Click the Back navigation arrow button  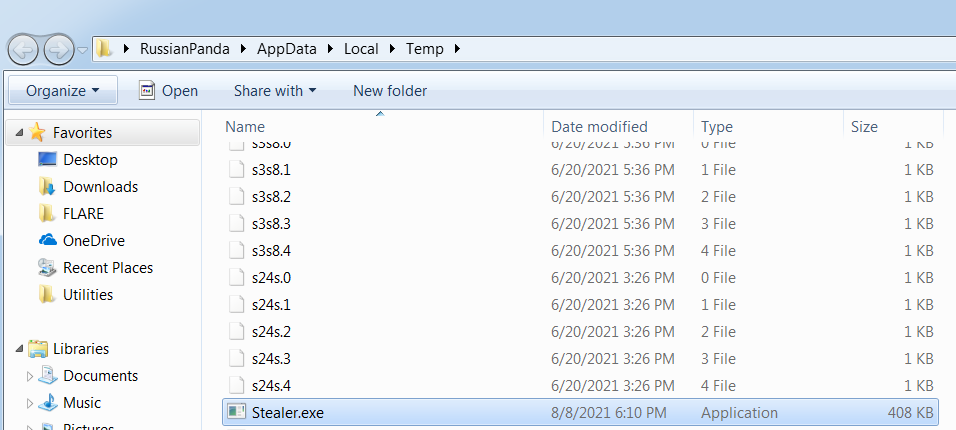tap(24, 50)
